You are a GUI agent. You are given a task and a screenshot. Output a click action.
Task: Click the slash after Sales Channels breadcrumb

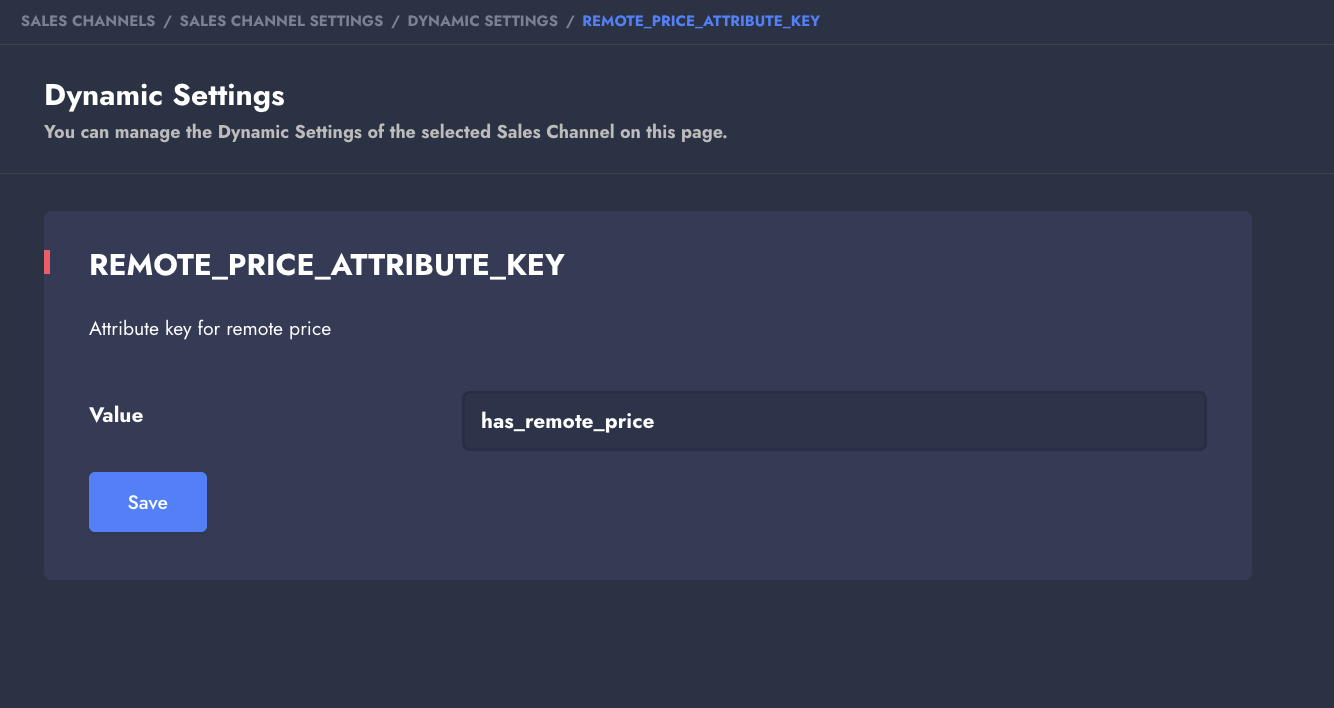[168, 21]
